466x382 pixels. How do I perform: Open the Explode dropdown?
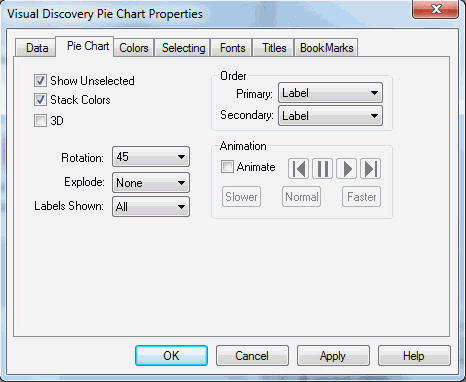151,182
